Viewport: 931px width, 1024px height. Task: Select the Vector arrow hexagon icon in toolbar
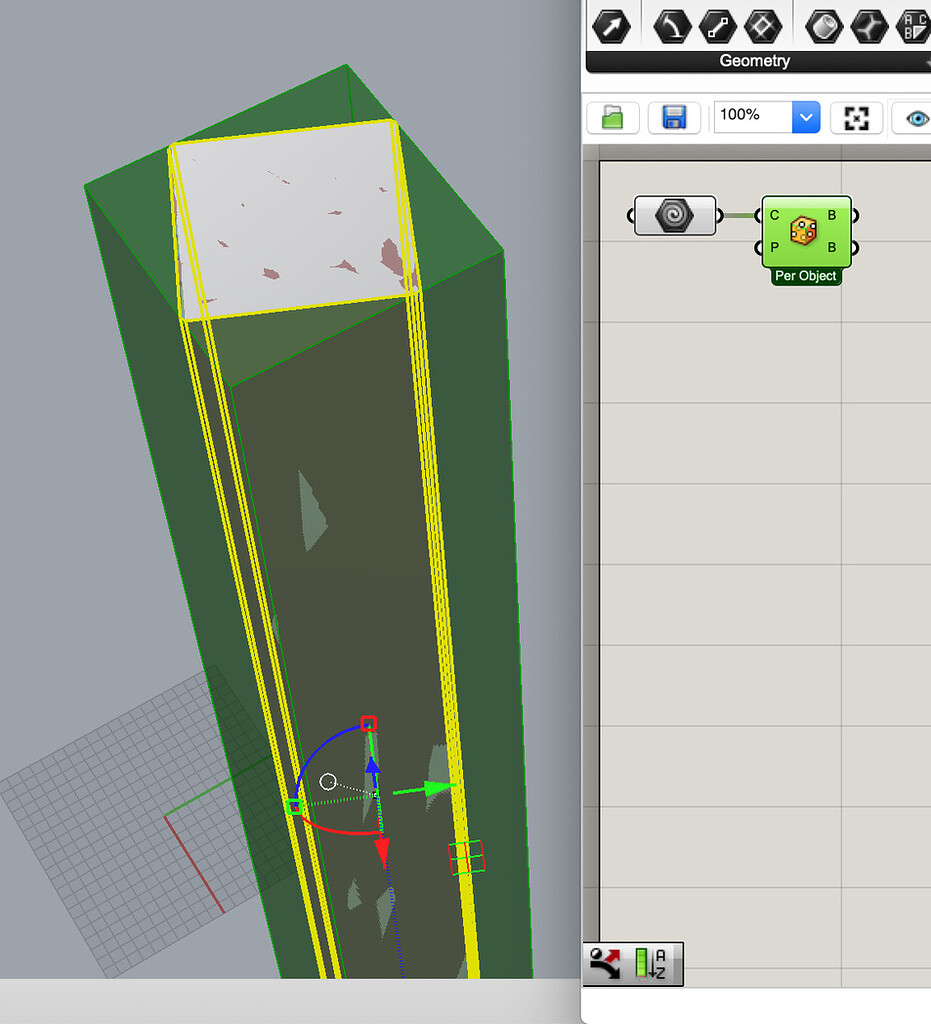coord(612,26)
